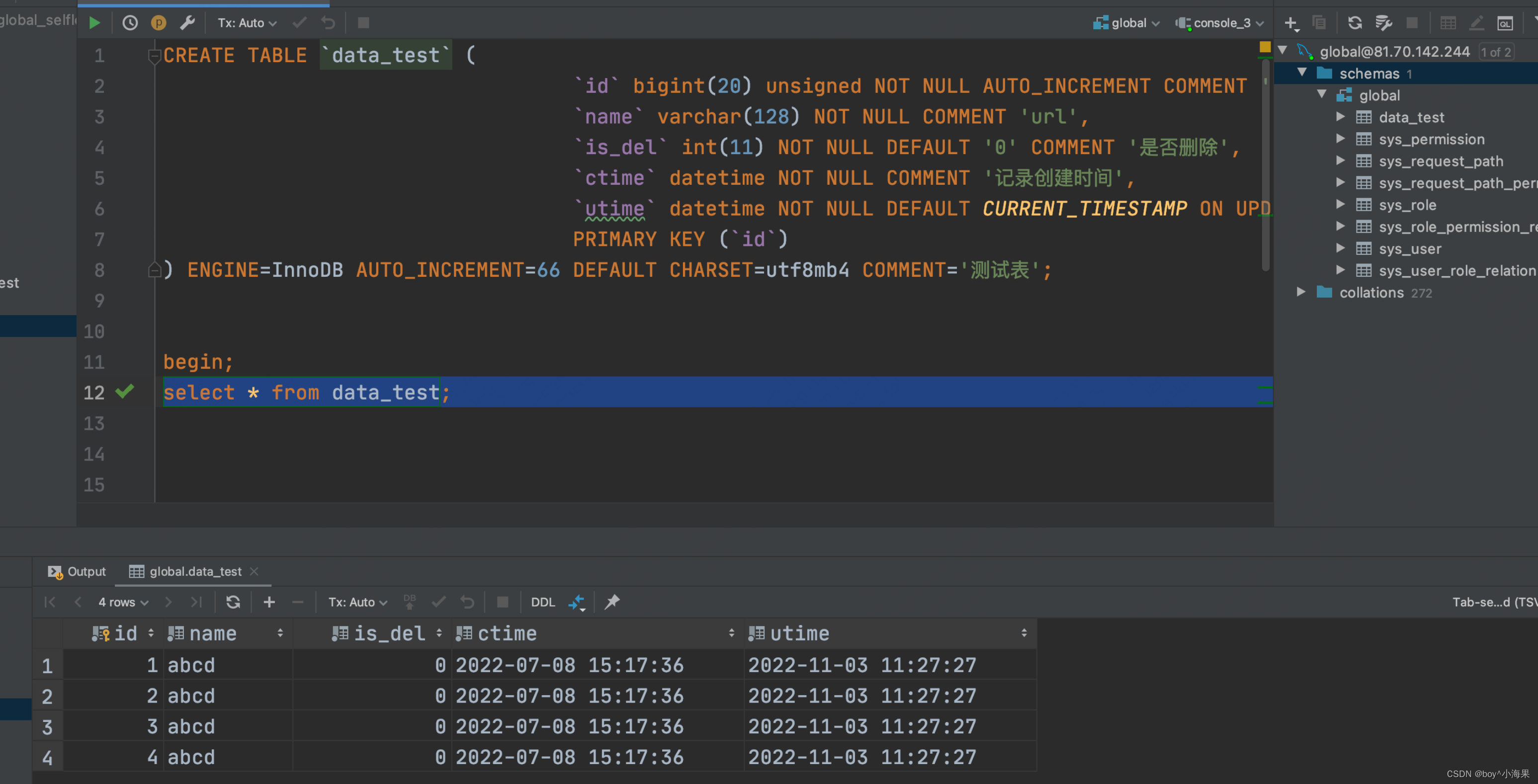Viewport: 1538px width, 784px height.
Task: Expand the data_test table tree node
Action: coord(1340,117)
